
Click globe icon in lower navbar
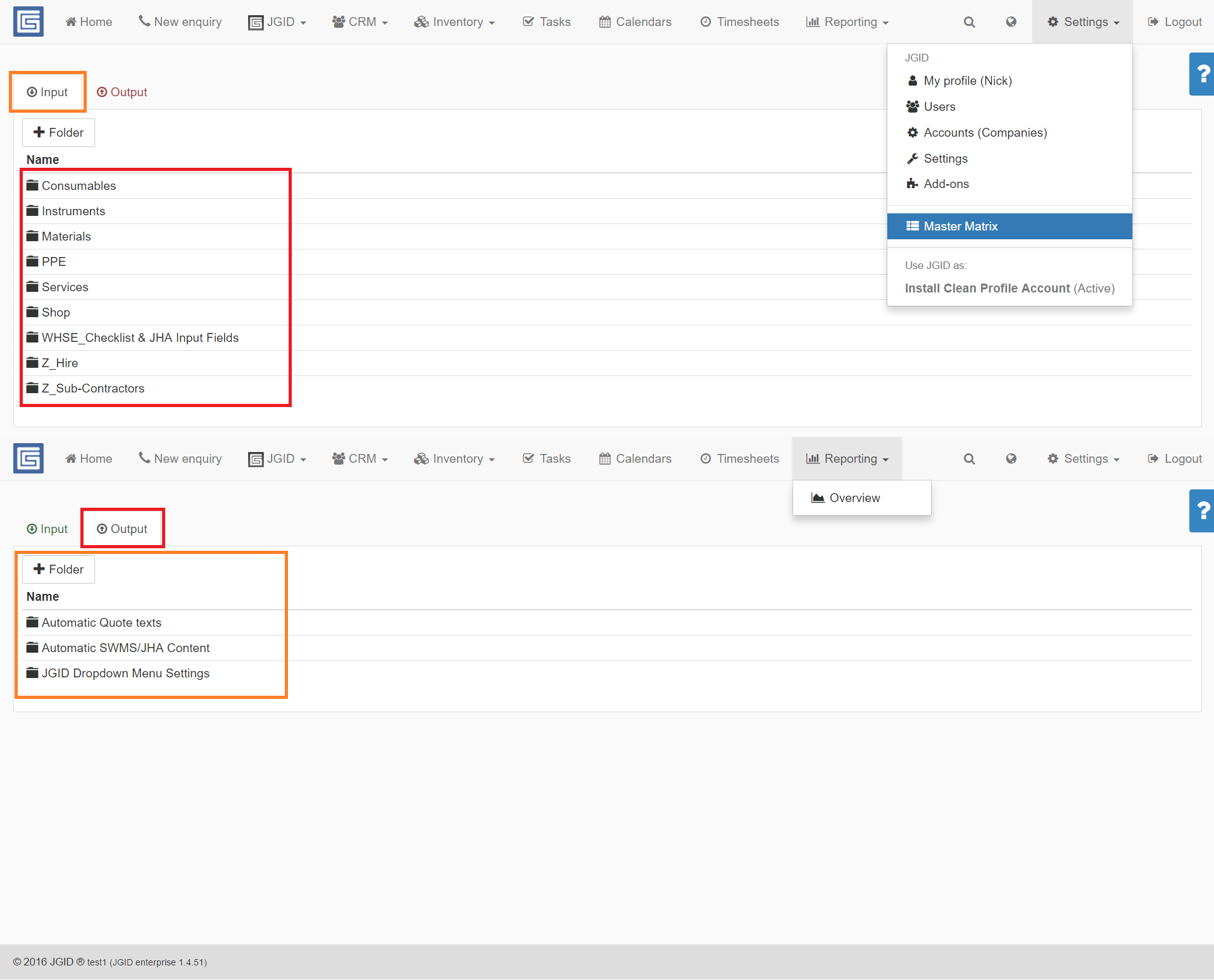coord(1011,458)
